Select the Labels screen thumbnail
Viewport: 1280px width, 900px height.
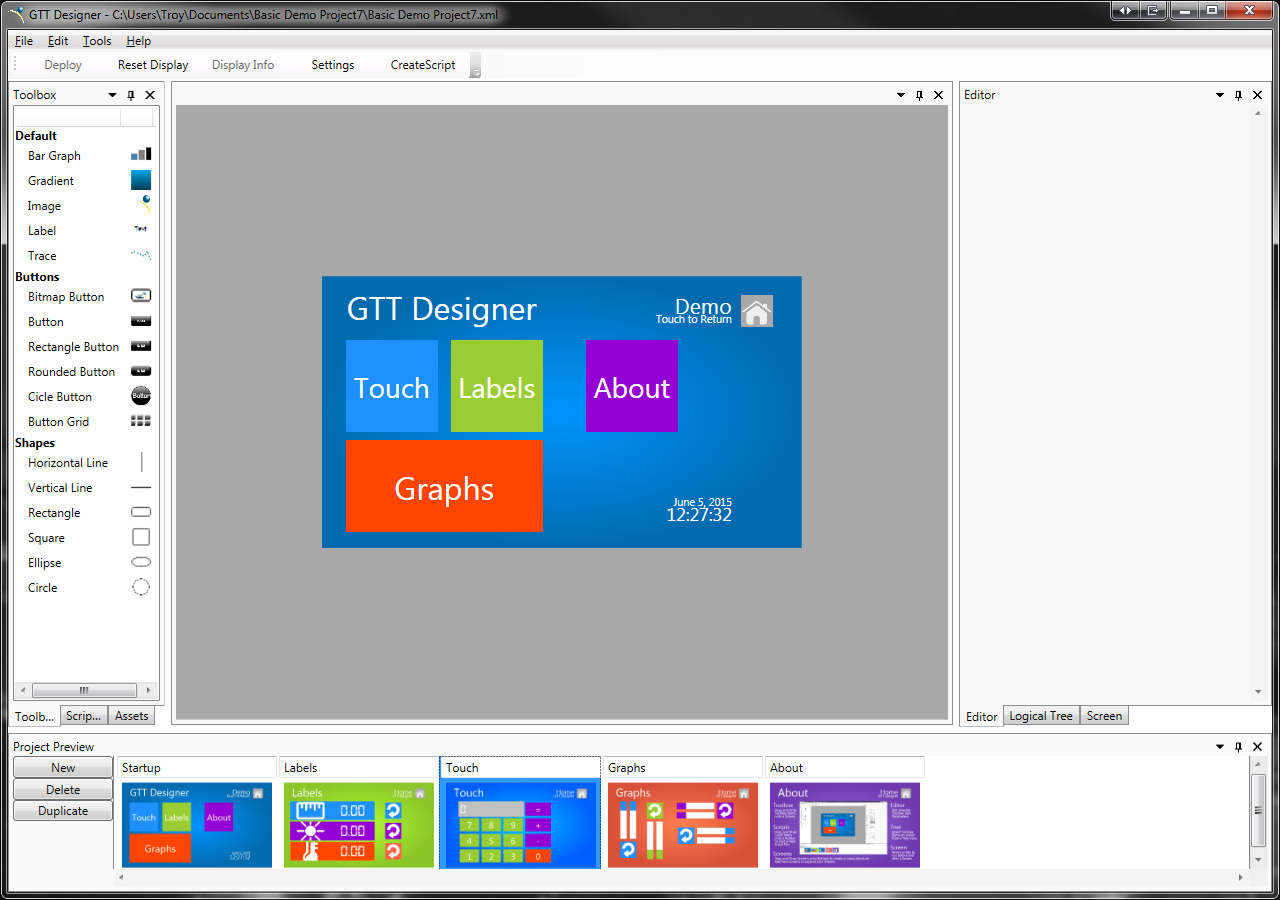[x=359, y=825]
